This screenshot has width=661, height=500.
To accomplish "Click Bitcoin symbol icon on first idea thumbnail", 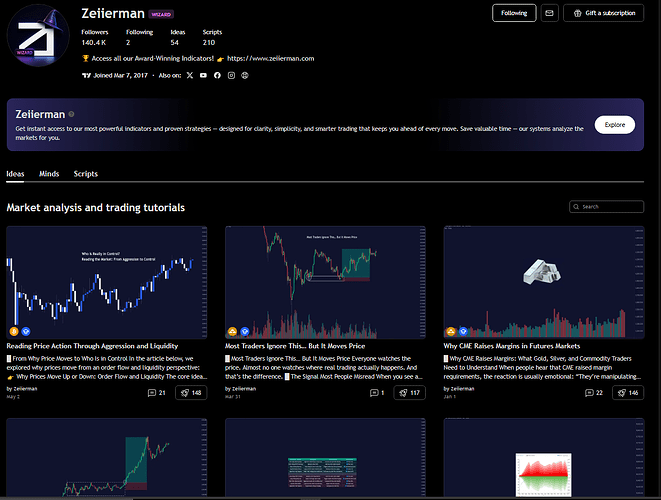I will (14, 331).
